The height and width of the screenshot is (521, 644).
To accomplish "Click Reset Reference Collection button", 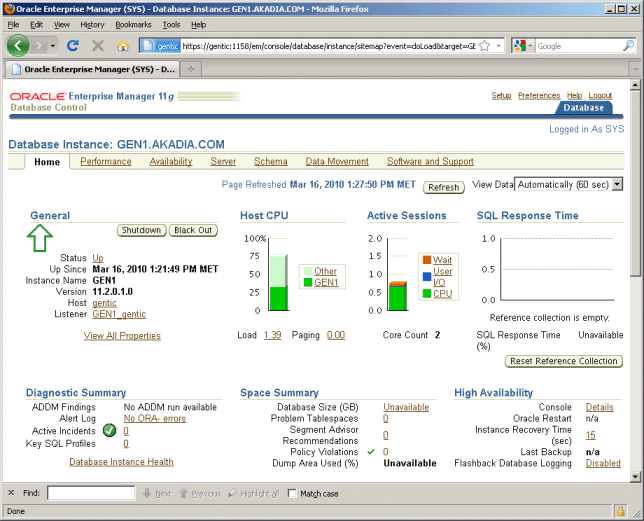I will [564, 361].
